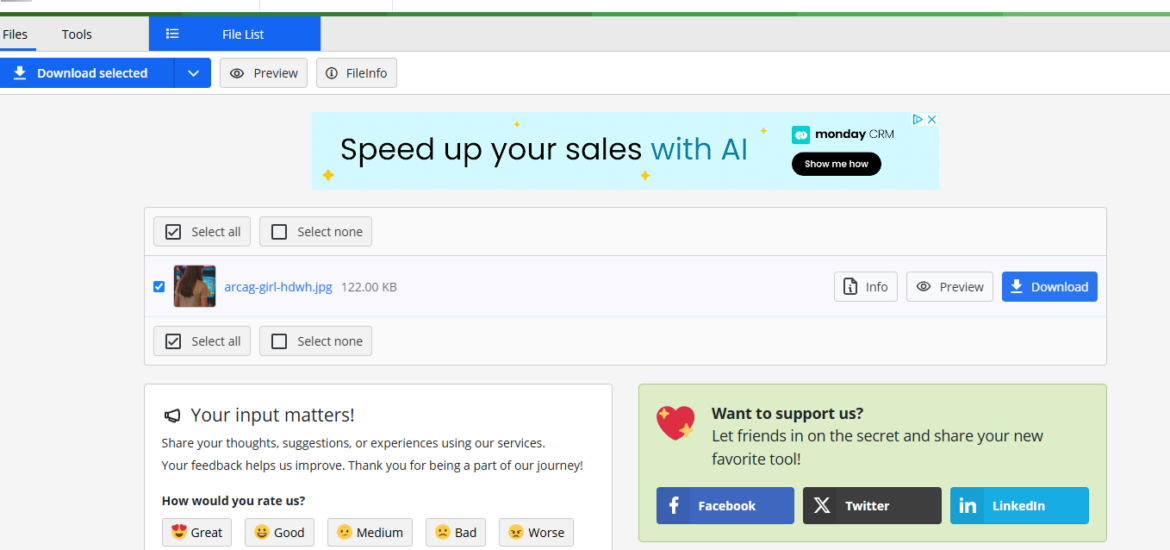
Task: Click the Info document icon in file row
Action: (849, 287)
